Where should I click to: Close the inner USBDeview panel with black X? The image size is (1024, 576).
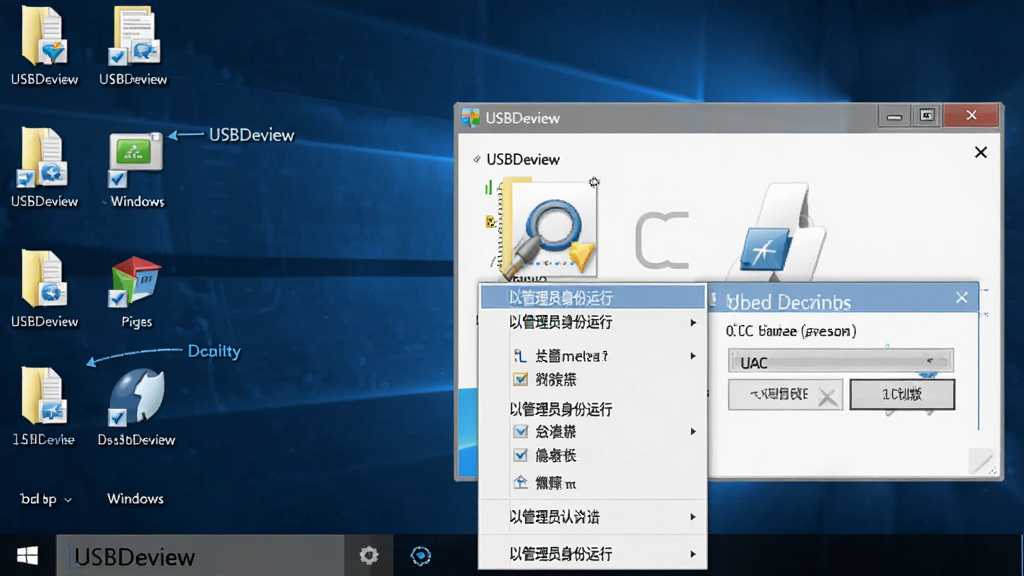pos(981,152)
